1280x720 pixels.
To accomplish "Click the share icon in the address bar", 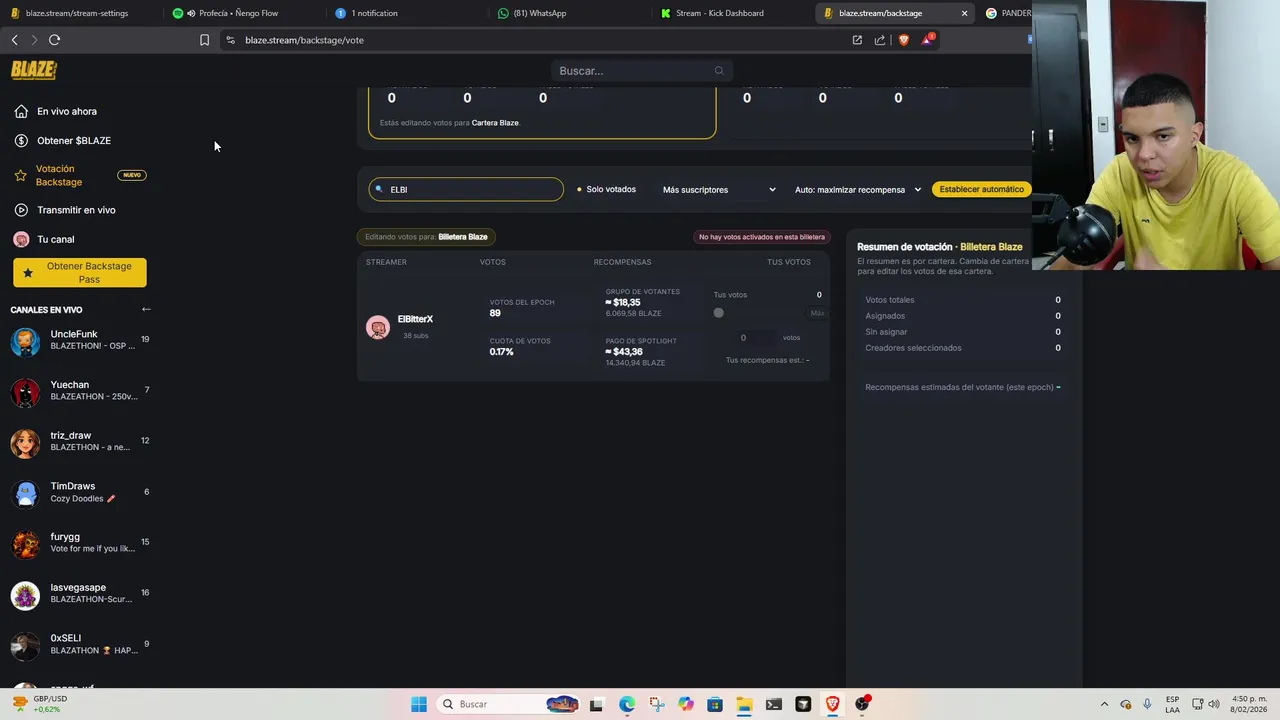I will [x=880, y=40].
